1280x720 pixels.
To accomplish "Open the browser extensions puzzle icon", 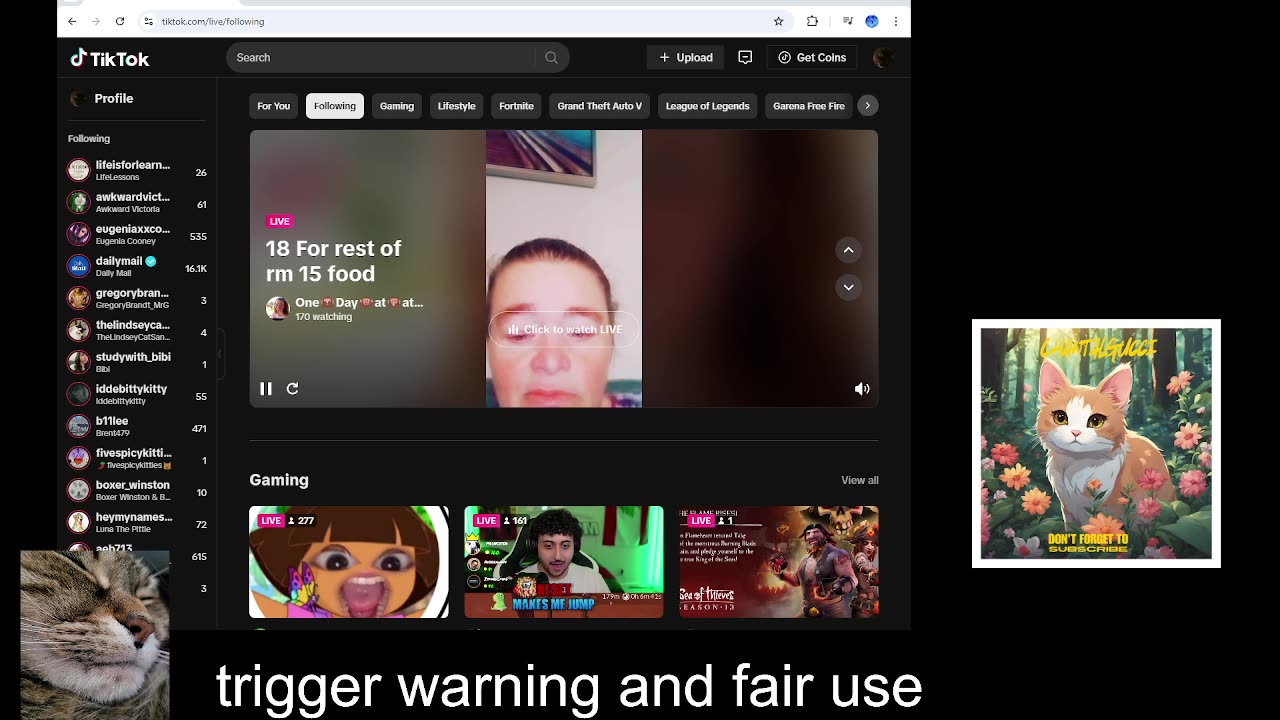I will (x=812, y=21).
